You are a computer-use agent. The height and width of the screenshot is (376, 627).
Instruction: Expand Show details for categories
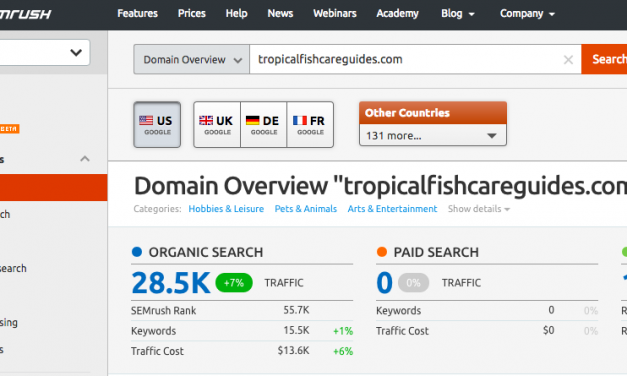tap(479, 209)
